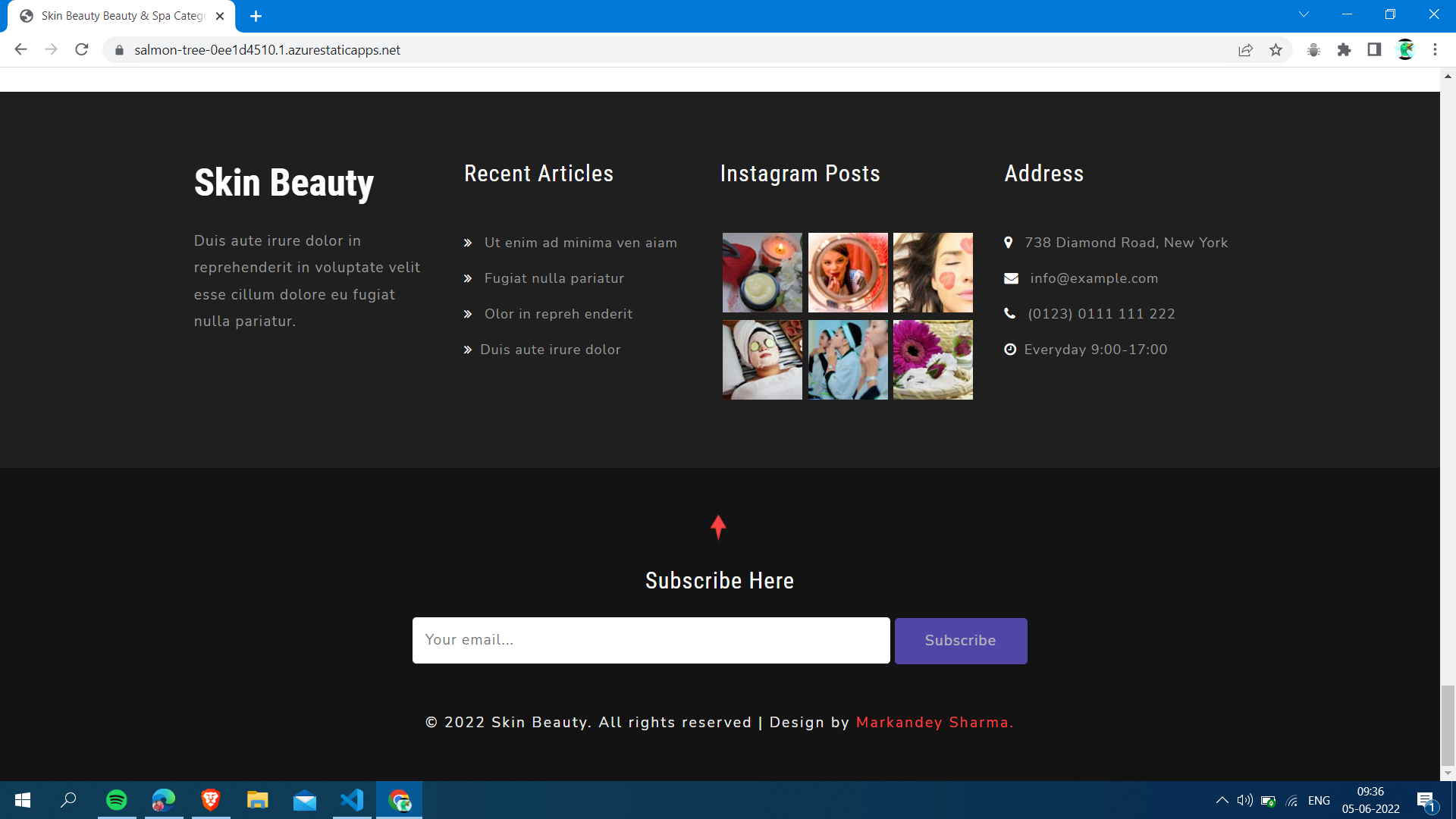Click the phone icon beside (0123) 0111 111 222
1456x819 pixels.
pos(1009,313)
